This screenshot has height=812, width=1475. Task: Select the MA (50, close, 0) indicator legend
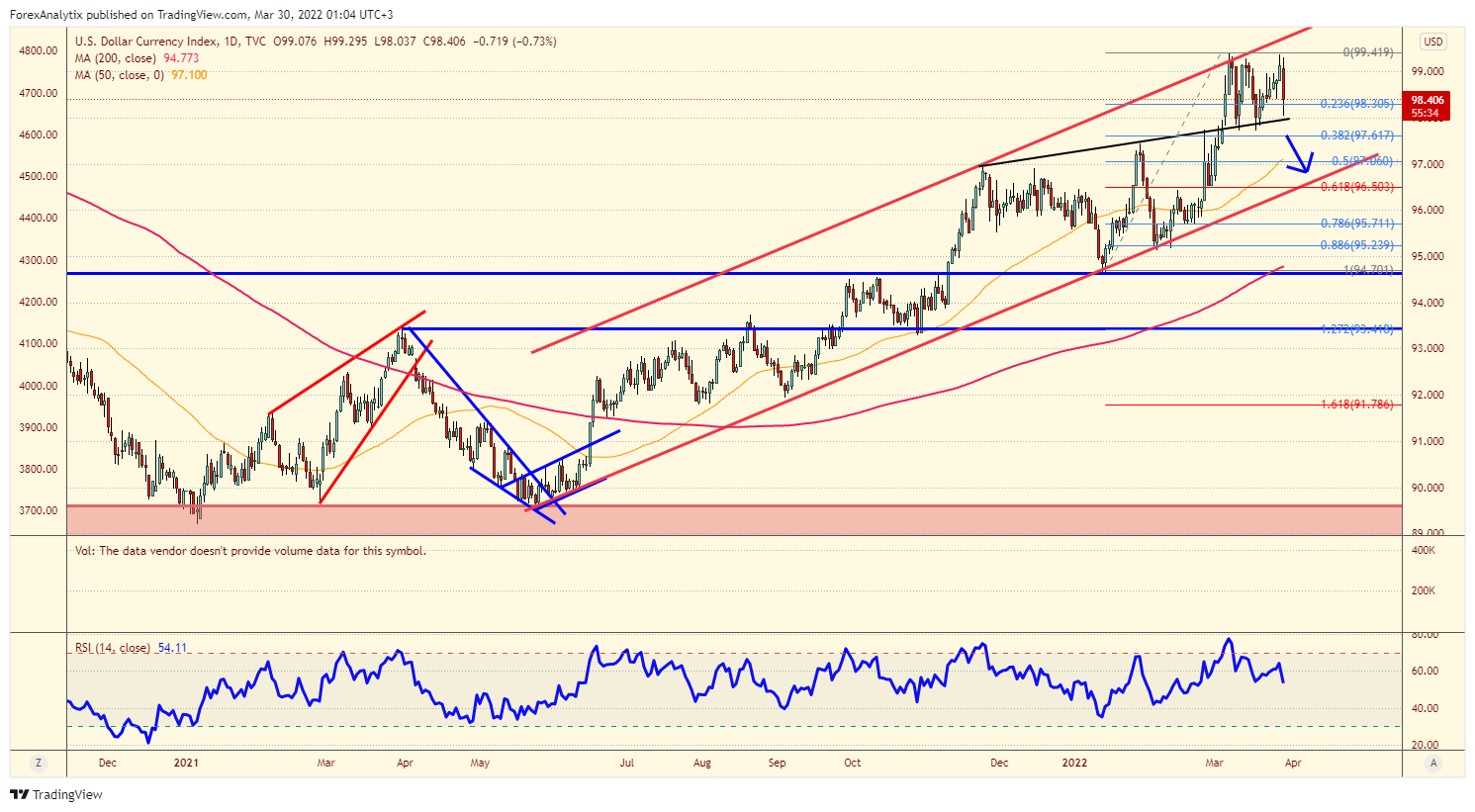click(x=121, y=74)
